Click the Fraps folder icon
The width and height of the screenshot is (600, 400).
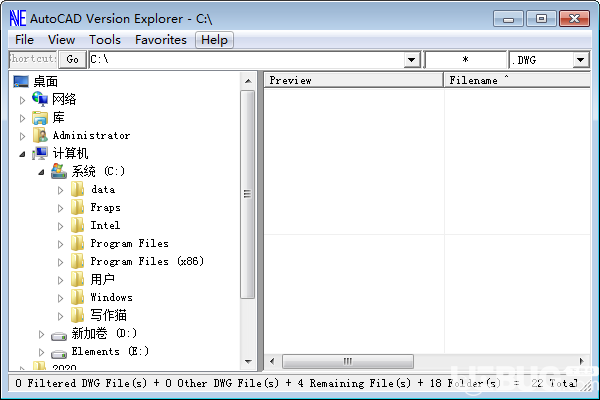point(78,207)
